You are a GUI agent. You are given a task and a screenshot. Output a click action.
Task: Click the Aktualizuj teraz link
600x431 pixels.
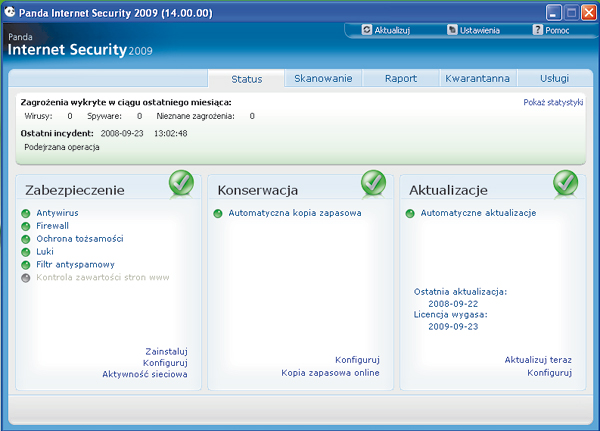click(x=537, y=360)
